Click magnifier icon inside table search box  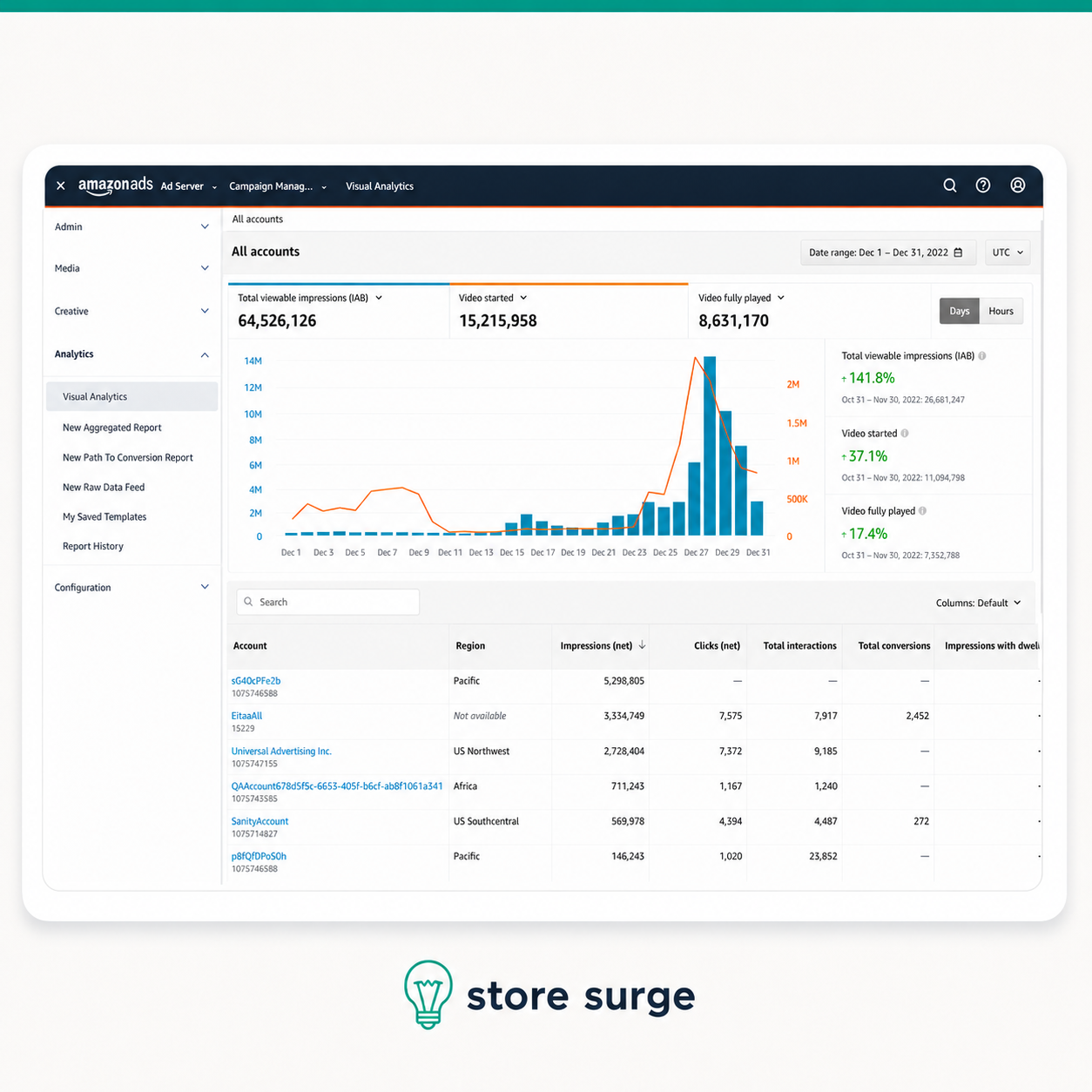coord(248,602)
